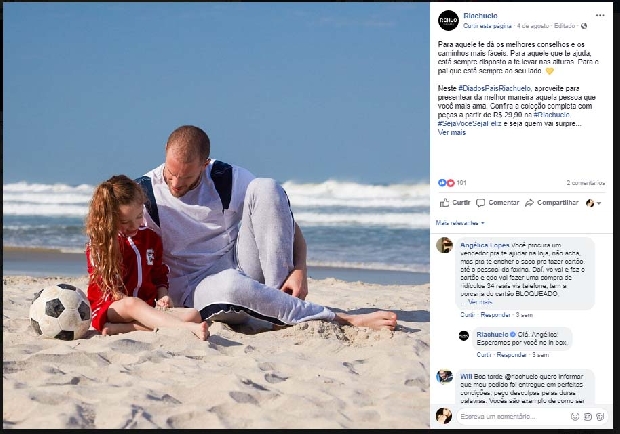Open the three-dots post options menu
Viewport: 620px width, 434px height.
tap(600, 15)
